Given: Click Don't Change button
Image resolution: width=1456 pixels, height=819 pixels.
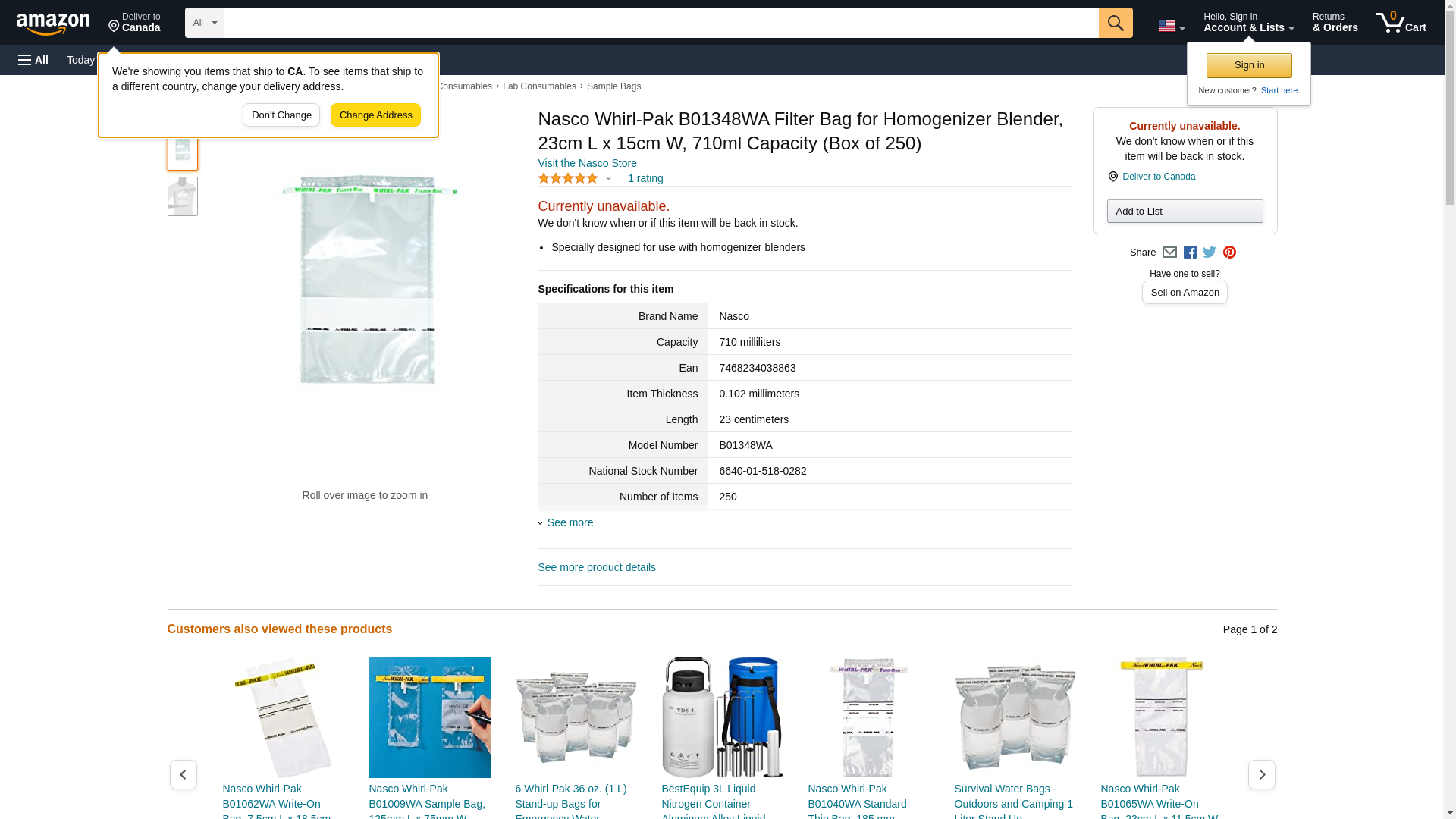Looking at the screenshot, I should (281, 115).
